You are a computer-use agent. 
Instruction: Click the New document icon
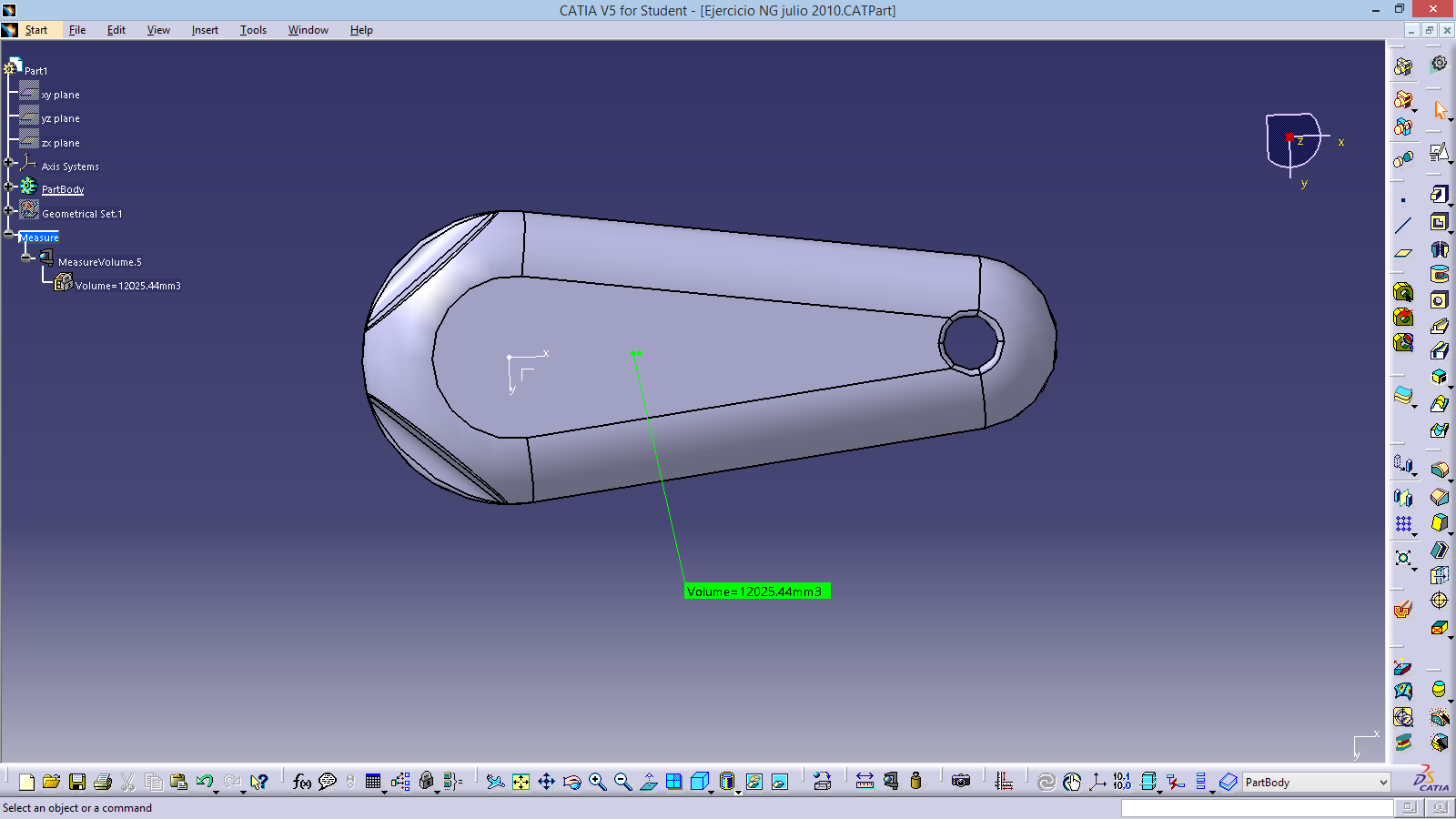click(x=26, y=782)
